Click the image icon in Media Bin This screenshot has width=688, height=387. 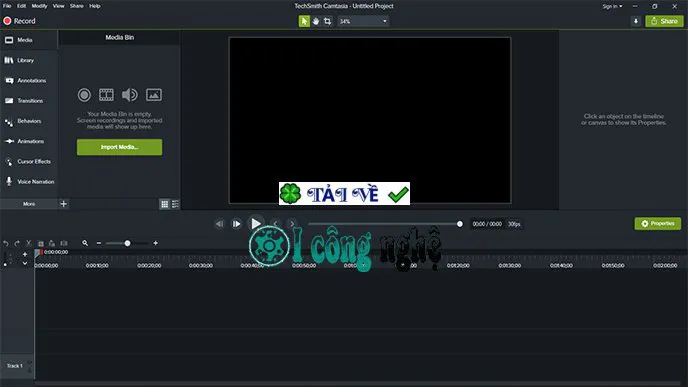pos(154,95)
